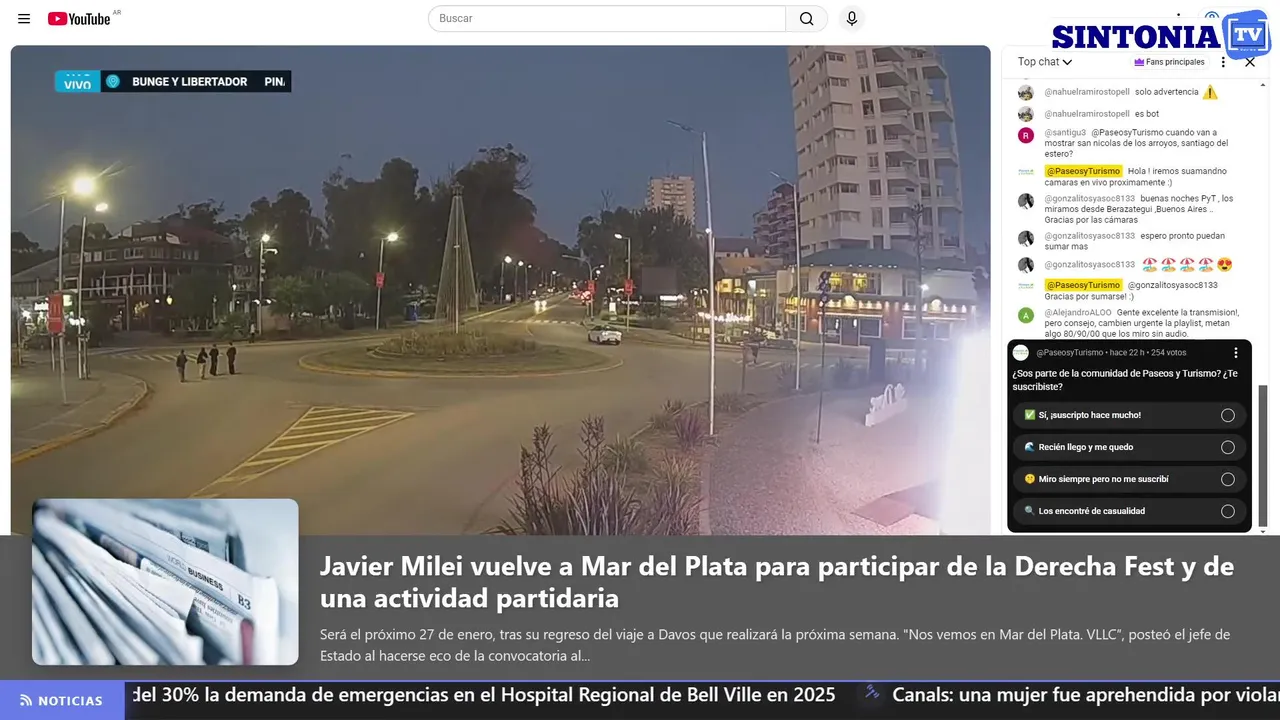Viewport: 1280px width, 720px height.
Task: Expand the Top chat dropdown
Action: (x=1045, y=62)
